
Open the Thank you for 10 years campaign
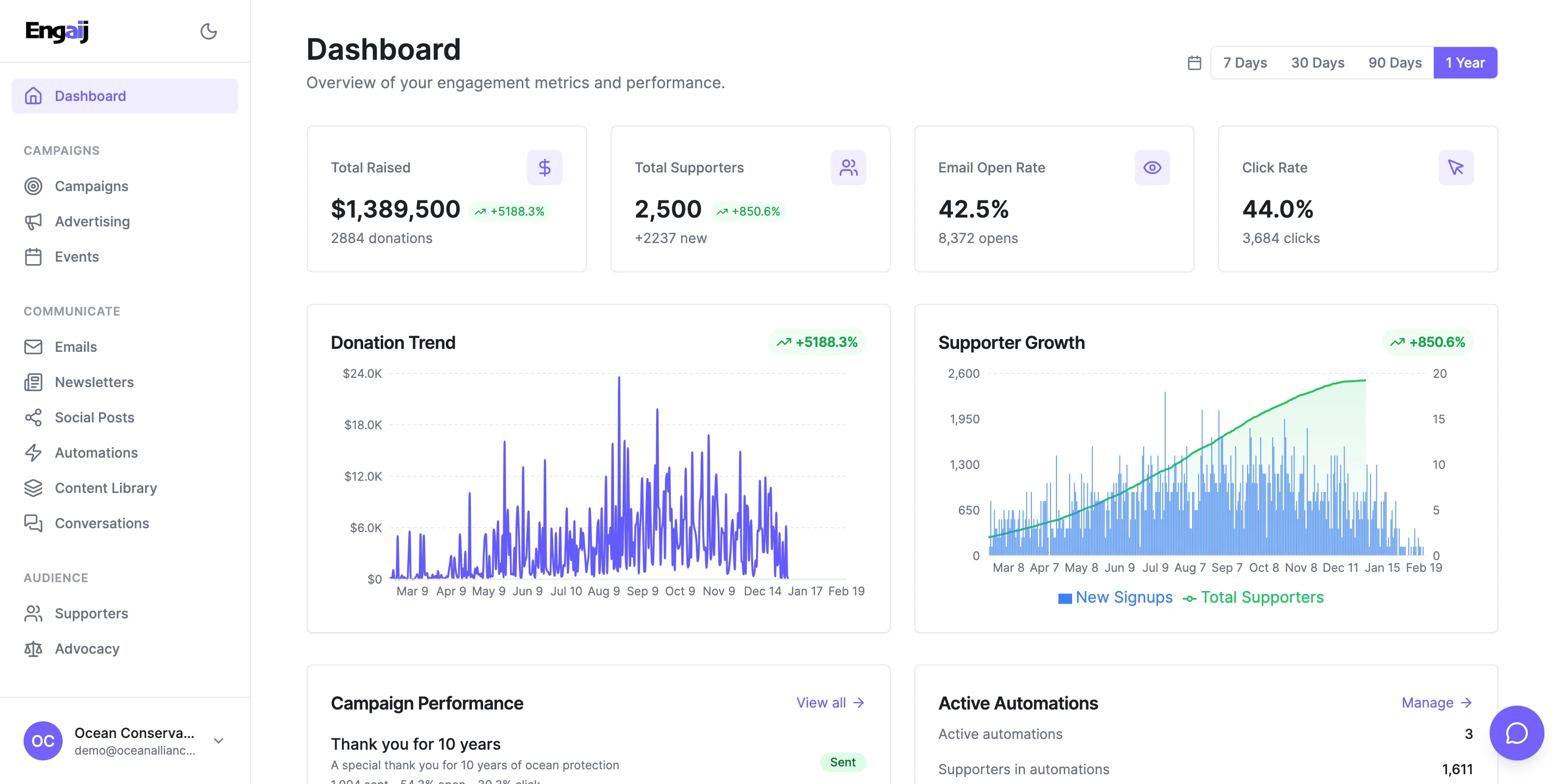[x=416, y=744]
